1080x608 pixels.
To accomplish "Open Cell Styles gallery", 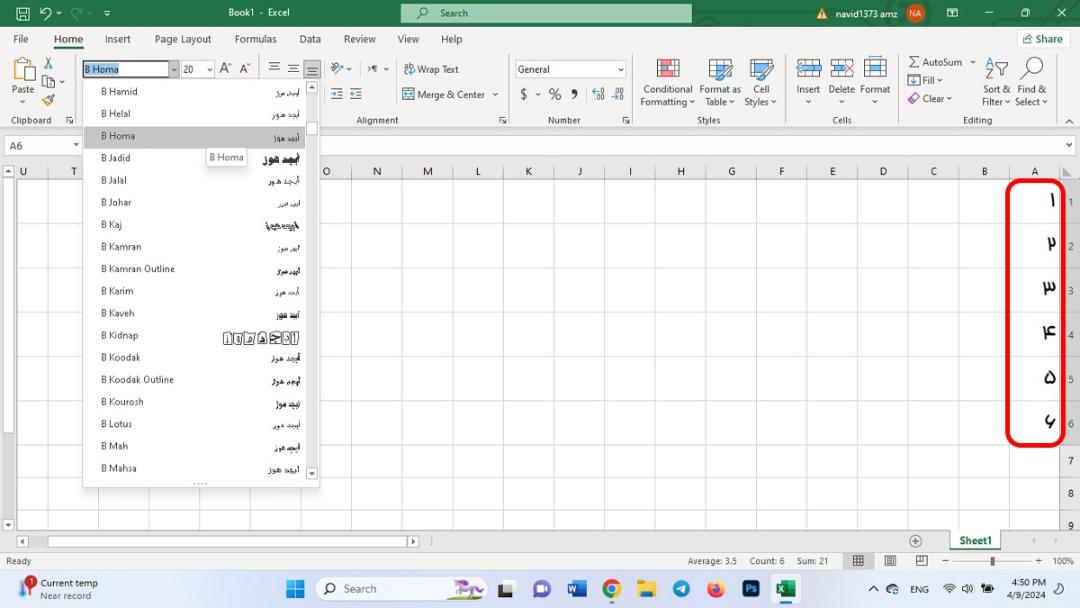I will pos(760,83).
